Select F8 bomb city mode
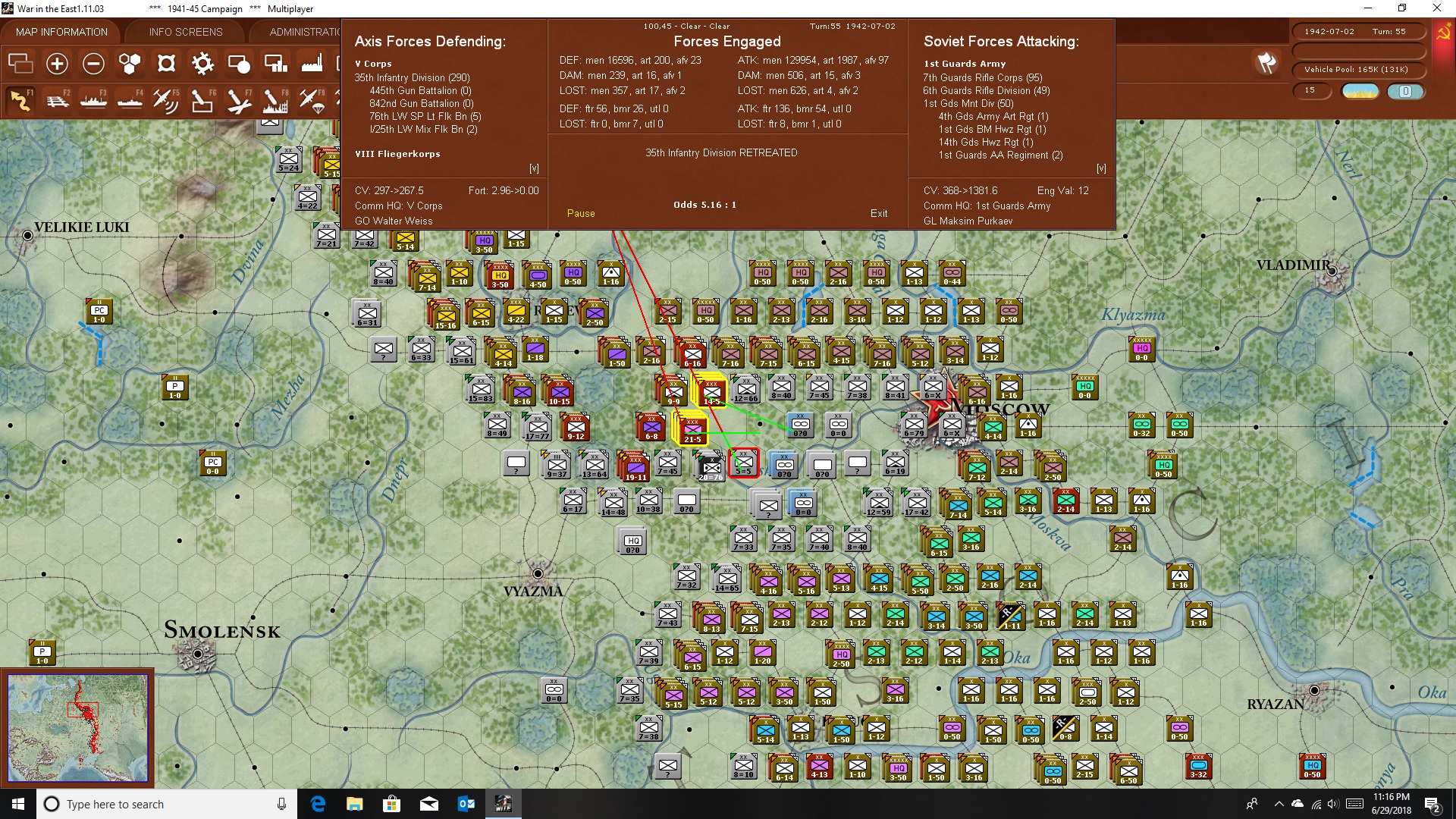The height and width of the screenshot is (819, 1456). click(x=275, y=100)
